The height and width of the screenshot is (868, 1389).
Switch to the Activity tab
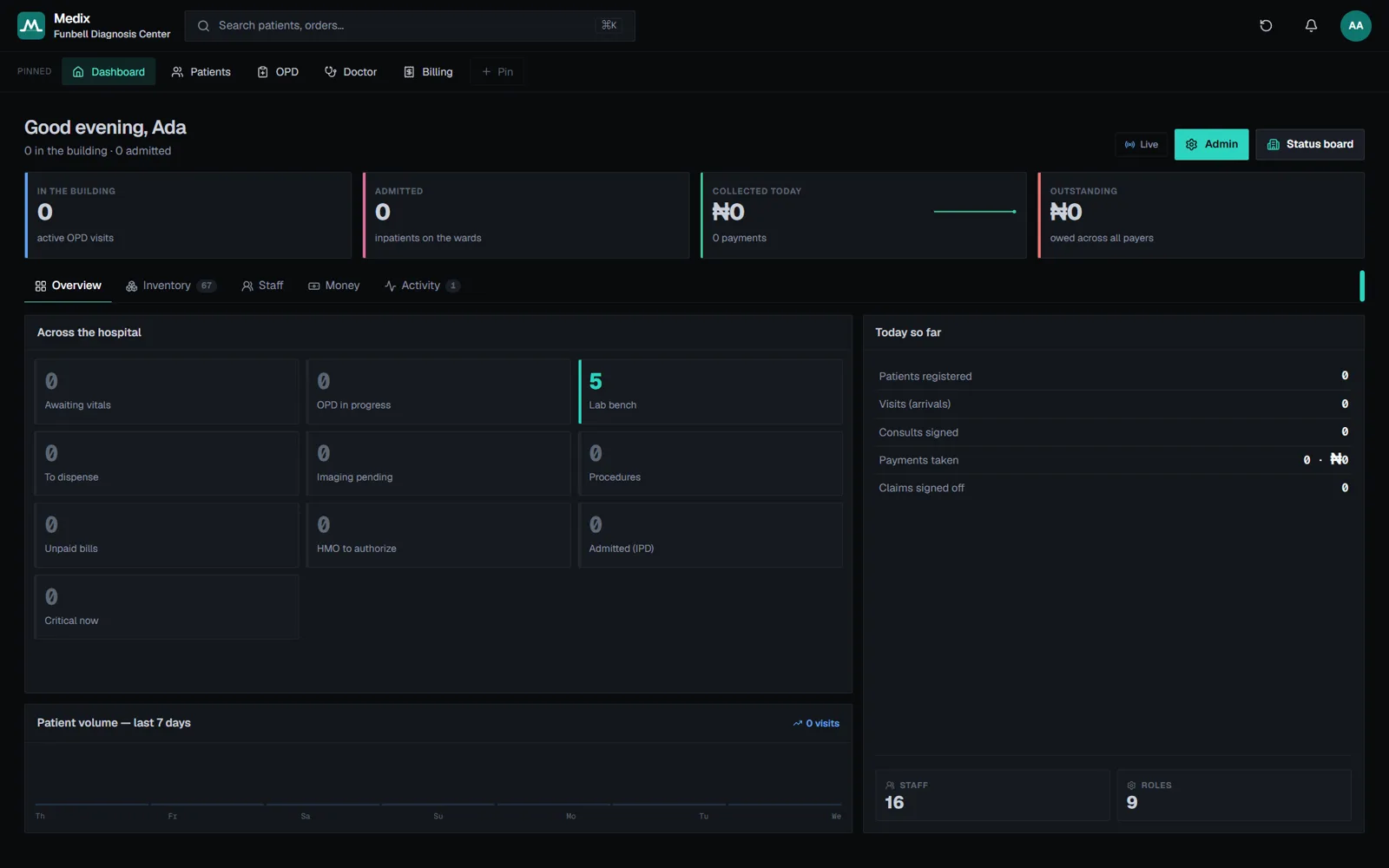422,286
